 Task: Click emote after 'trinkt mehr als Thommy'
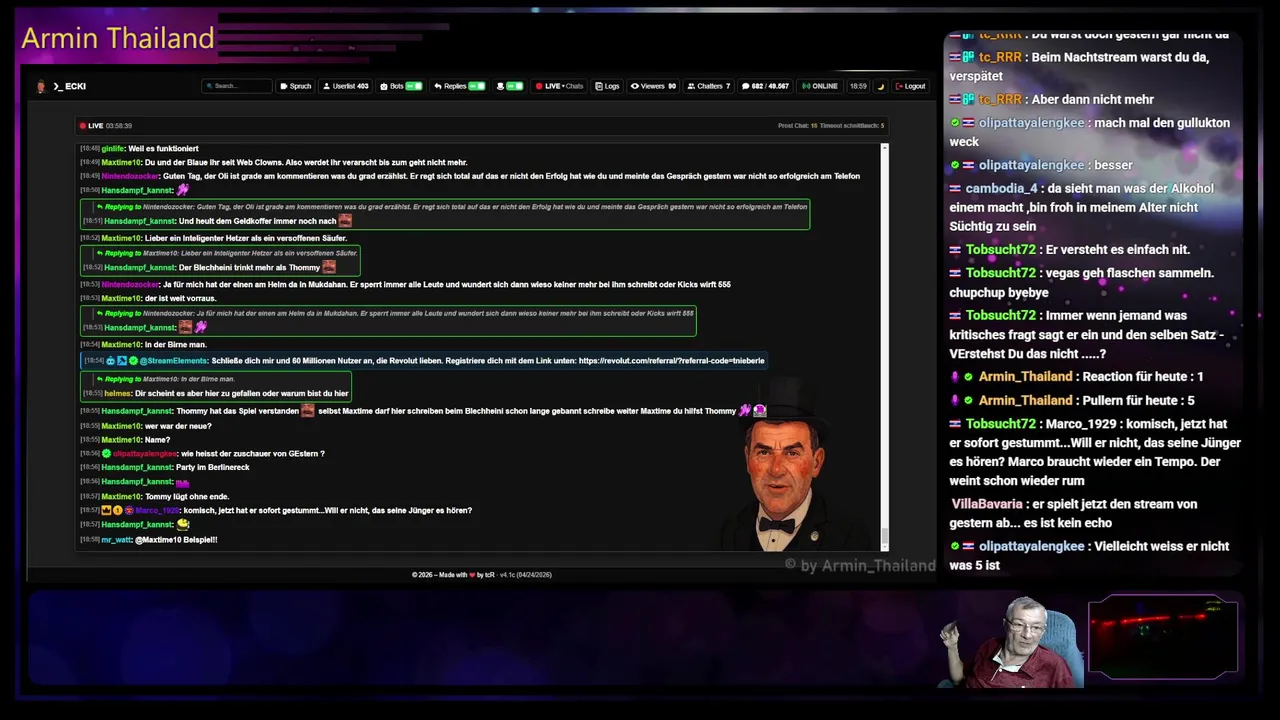tap(329, 267)
